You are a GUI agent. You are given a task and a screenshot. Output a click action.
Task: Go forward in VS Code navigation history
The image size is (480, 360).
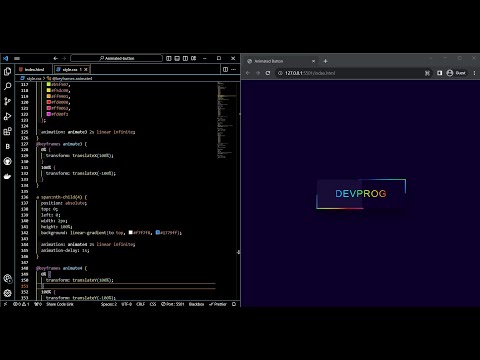point(64,58)
